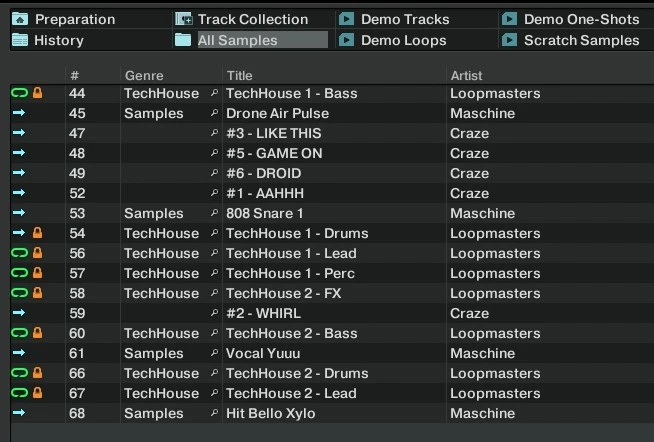Toggle the lock on TechHouse 2 - Lead
Screen dimensions: 654x442
[x=37, y=393]
